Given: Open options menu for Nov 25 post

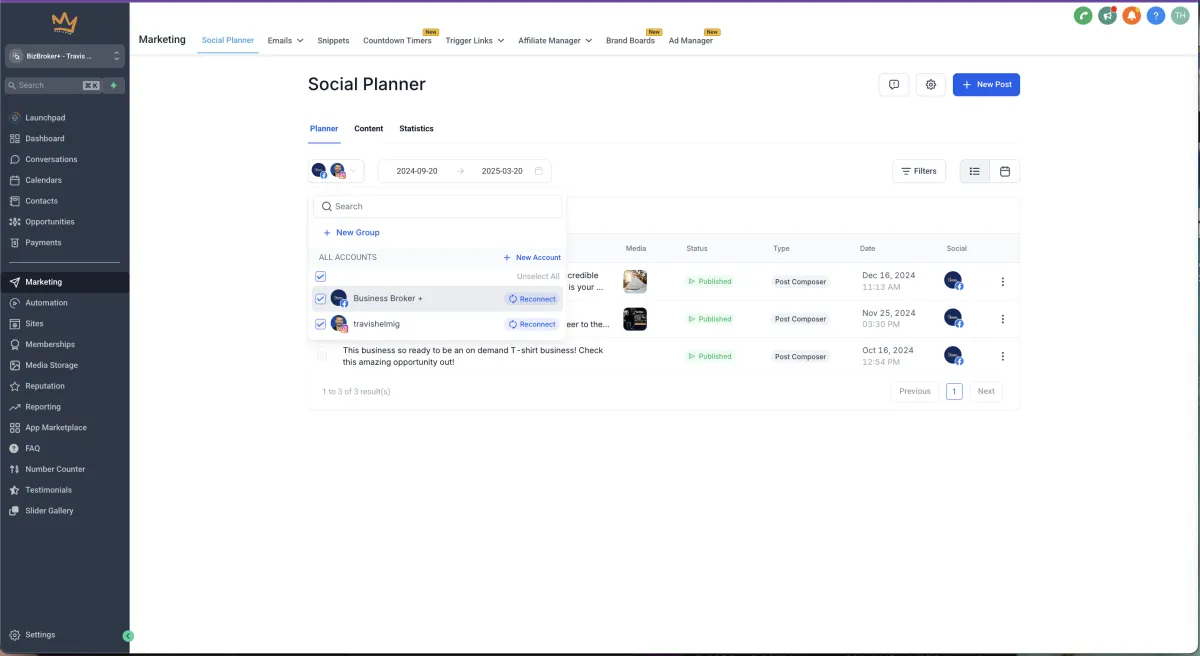Looking at the screenshot, I should 1003,319.
